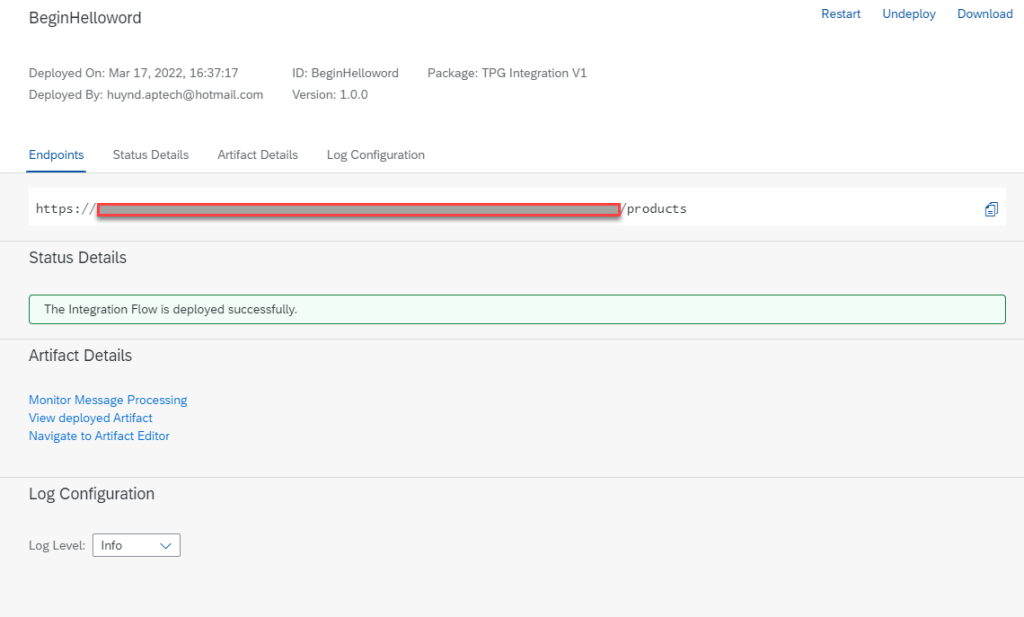The width and height of the screenshot is (1024, 617).
Task: Switch to the Endpoints tab
Action: 56,155
